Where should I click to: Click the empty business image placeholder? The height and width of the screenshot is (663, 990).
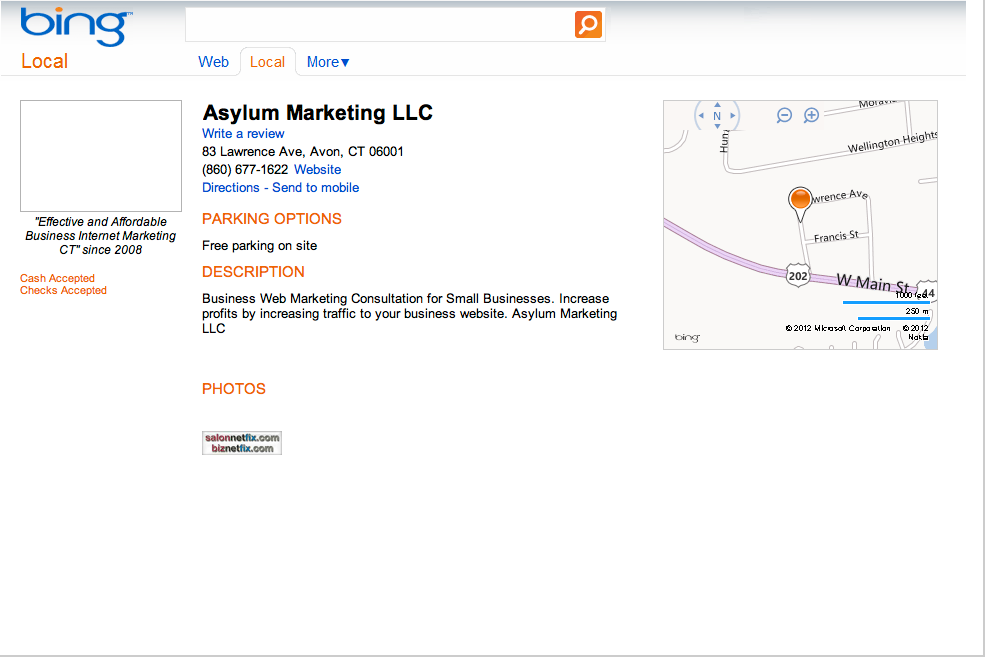pyautogui.click(x=101, y=155)
